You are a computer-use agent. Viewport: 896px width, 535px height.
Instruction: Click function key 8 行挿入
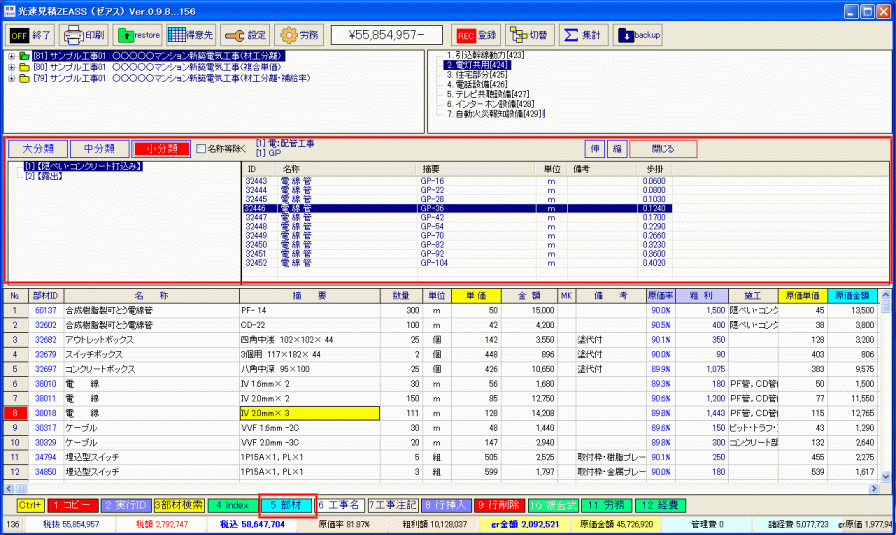446,505
